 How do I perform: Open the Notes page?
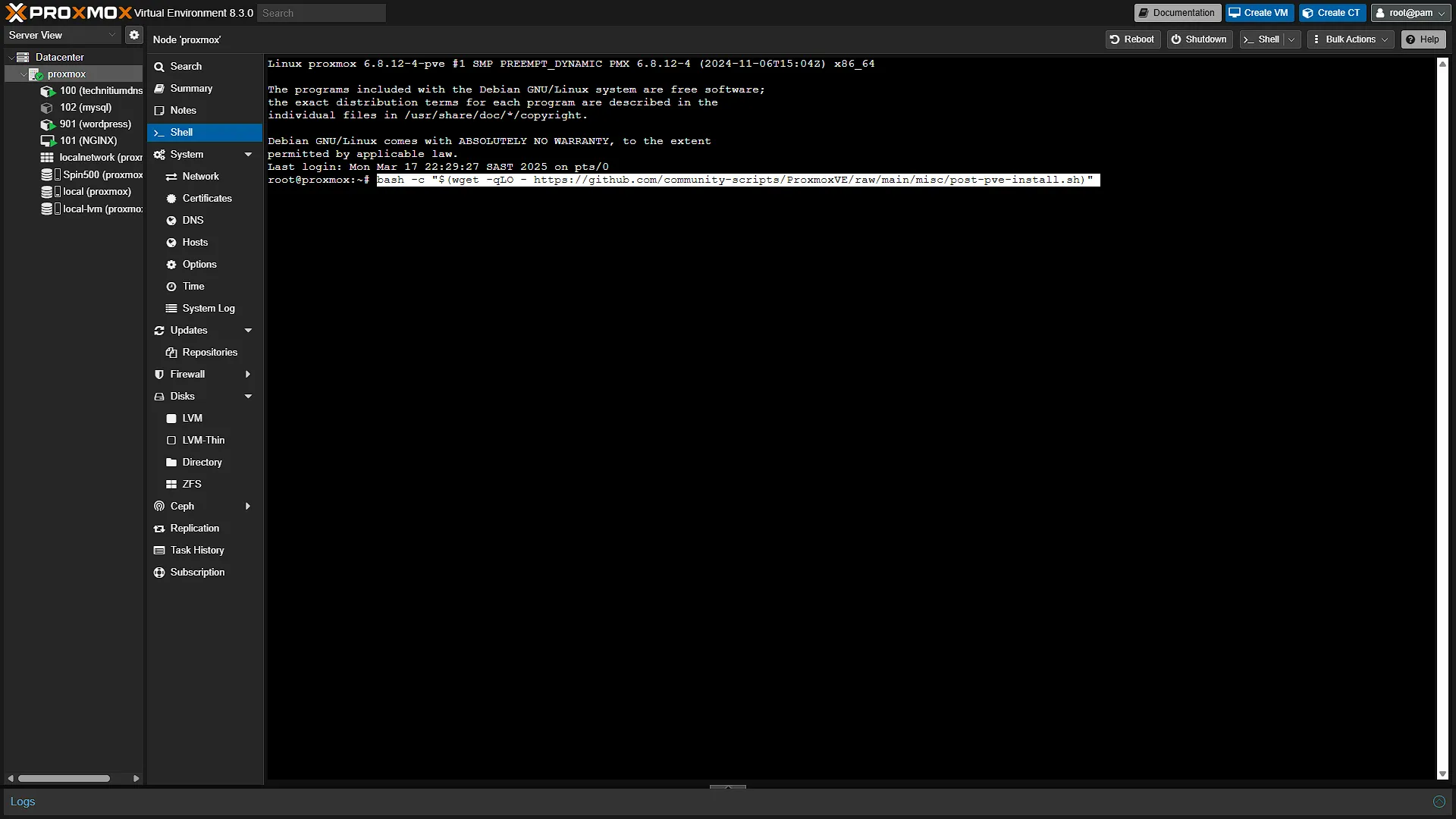(205, 111)
